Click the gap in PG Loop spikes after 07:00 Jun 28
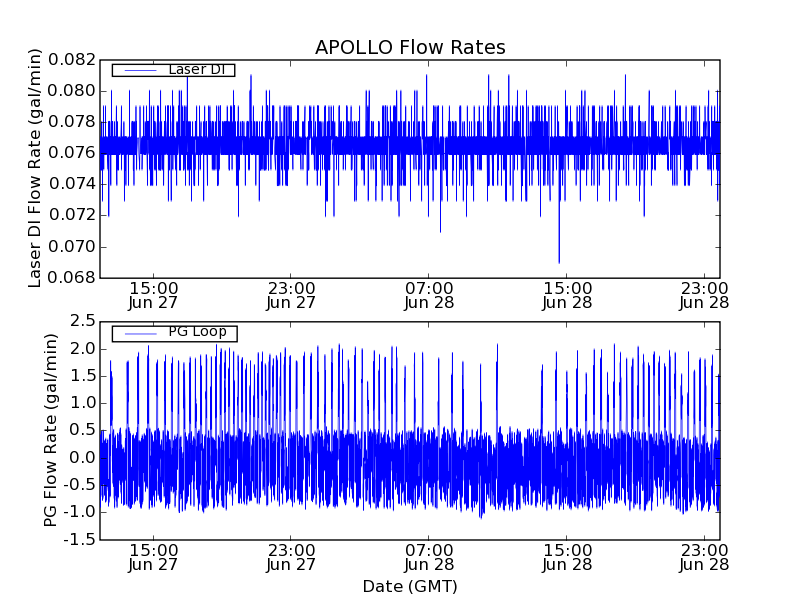Screen dimensions: 800x600 [x=519, y=388]
